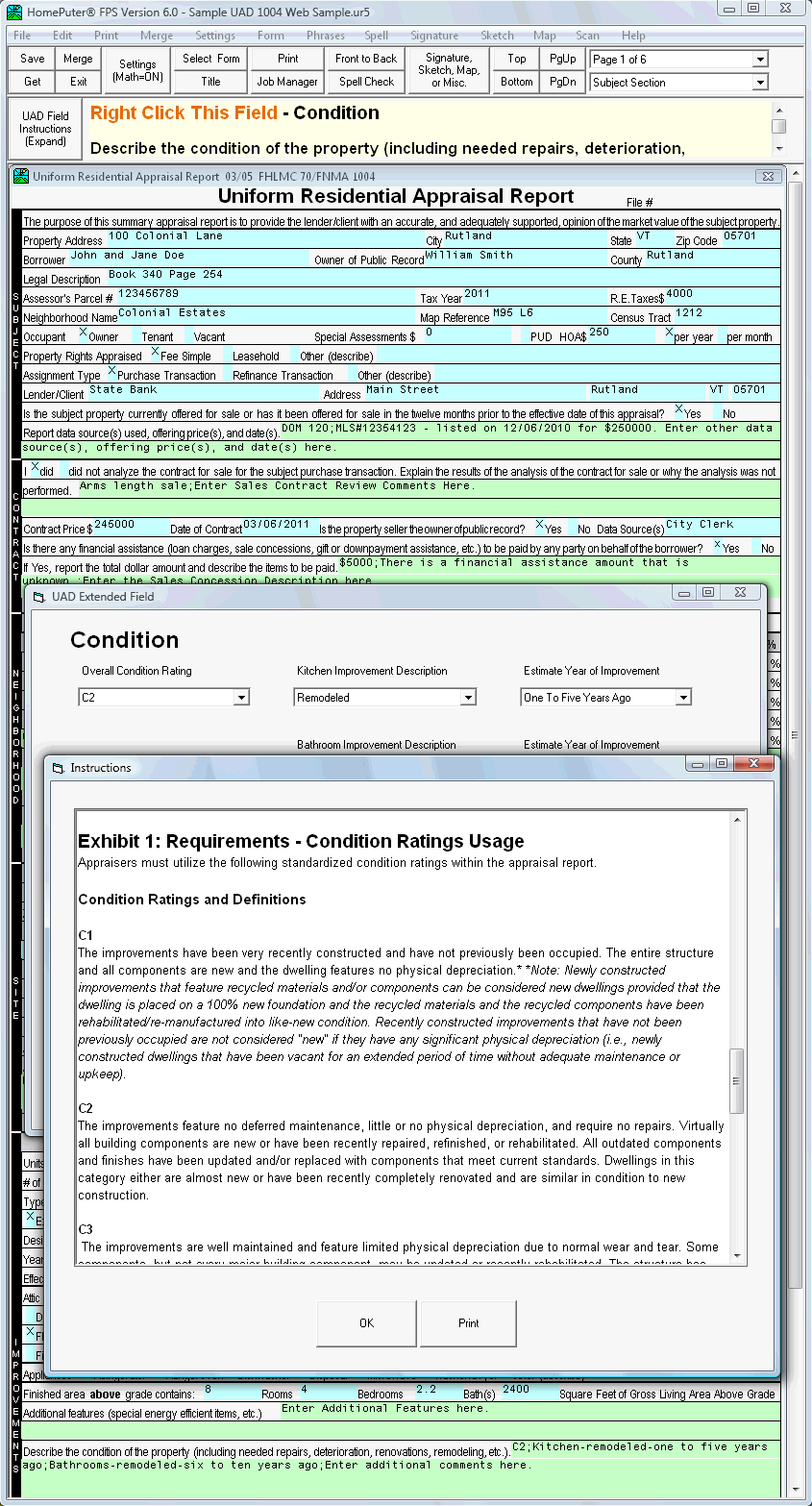The image size is (812, 1506).
Task: Click the Borrower name field
Action: (x=190, y=257)
